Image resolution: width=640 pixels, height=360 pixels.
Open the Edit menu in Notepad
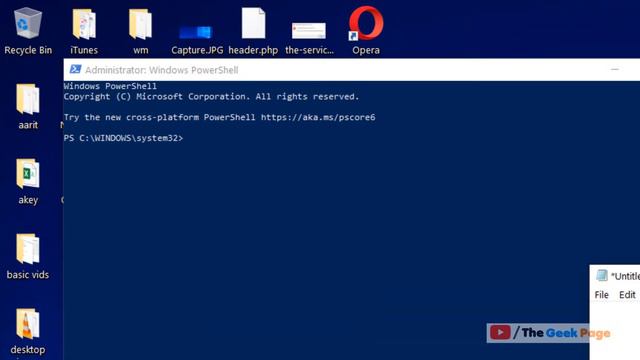pyautogui.click(x=627, y=295)
